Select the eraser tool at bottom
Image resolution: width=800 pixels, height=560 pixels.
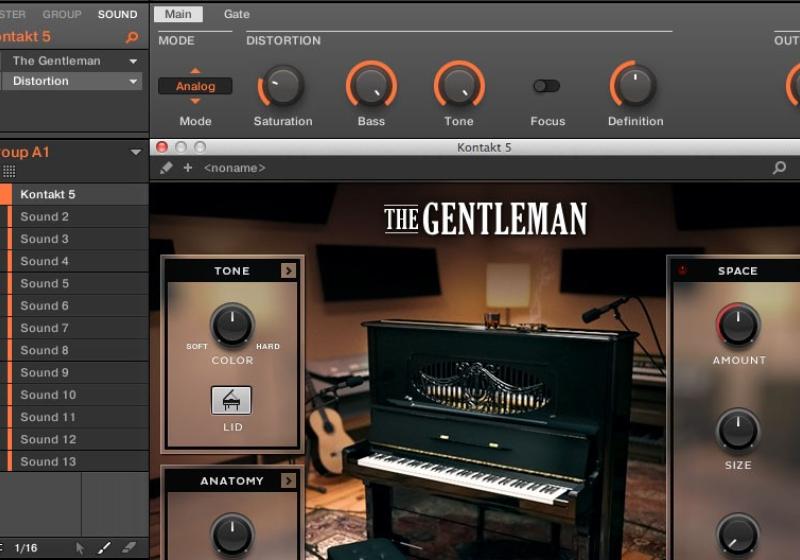tap(128, 548)
